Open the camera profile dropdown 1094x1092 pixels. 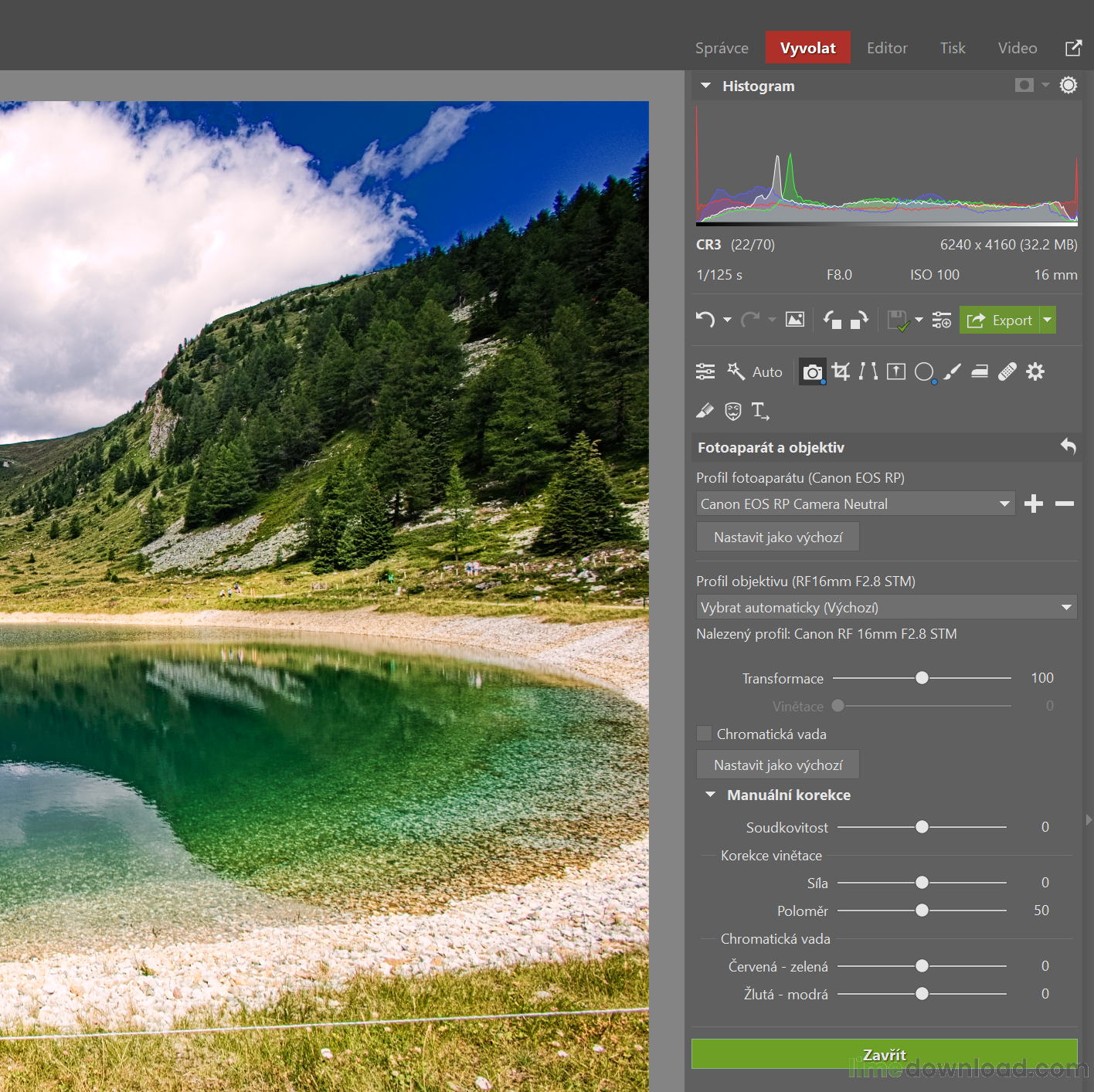(x=854, y=504)
